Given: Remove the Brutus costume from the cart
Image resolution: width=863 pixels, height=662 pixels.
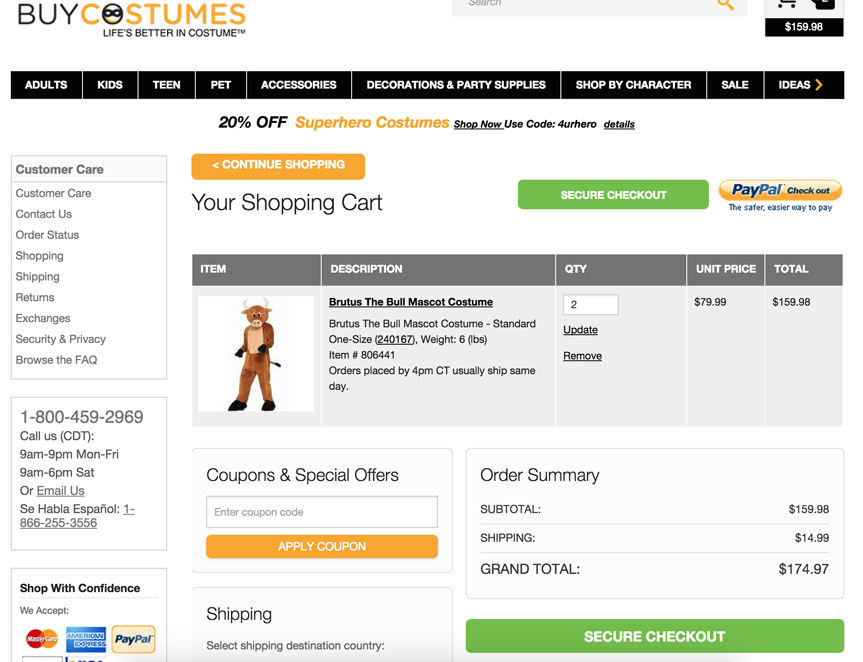Looking at the screenshot, I should (x=582, y=355).
